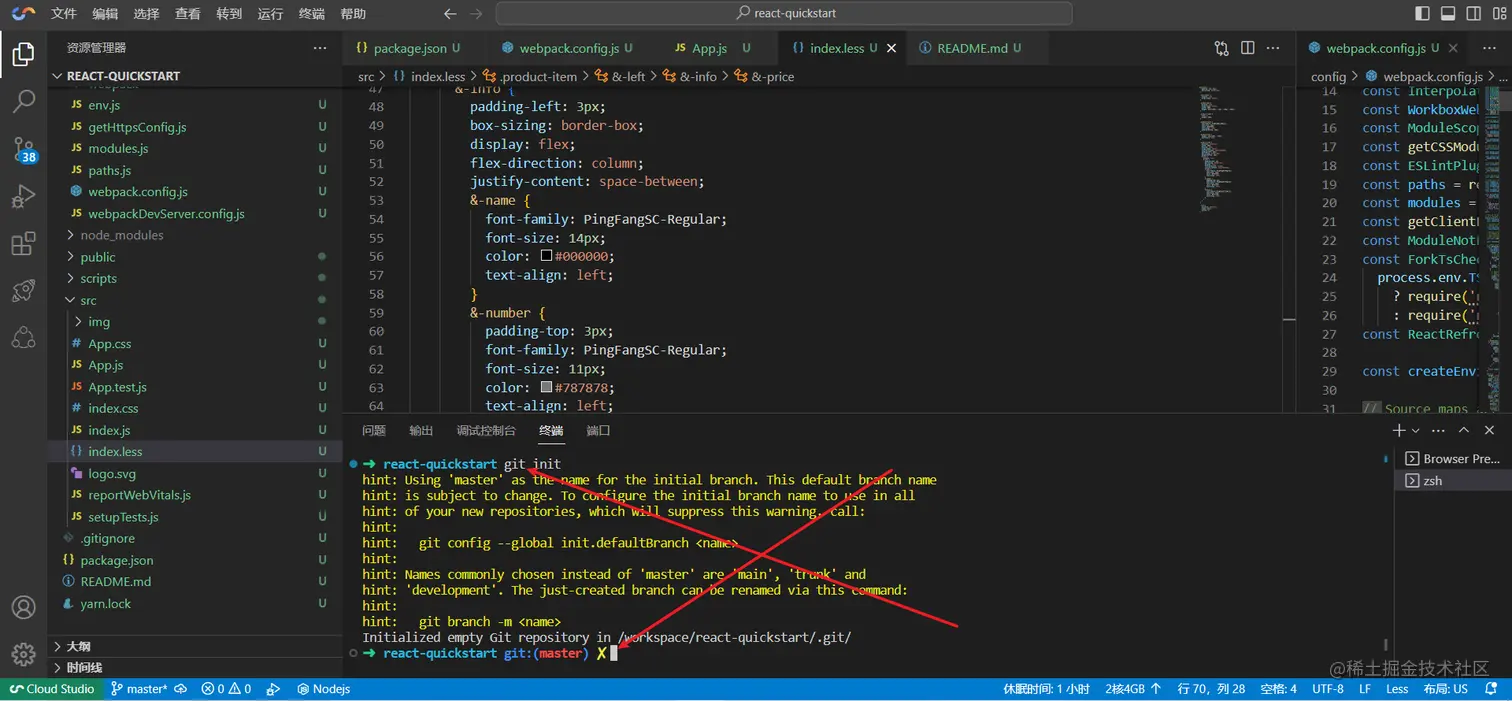Close the right-side webpack.config.js tab

(x=1454, y=48)
